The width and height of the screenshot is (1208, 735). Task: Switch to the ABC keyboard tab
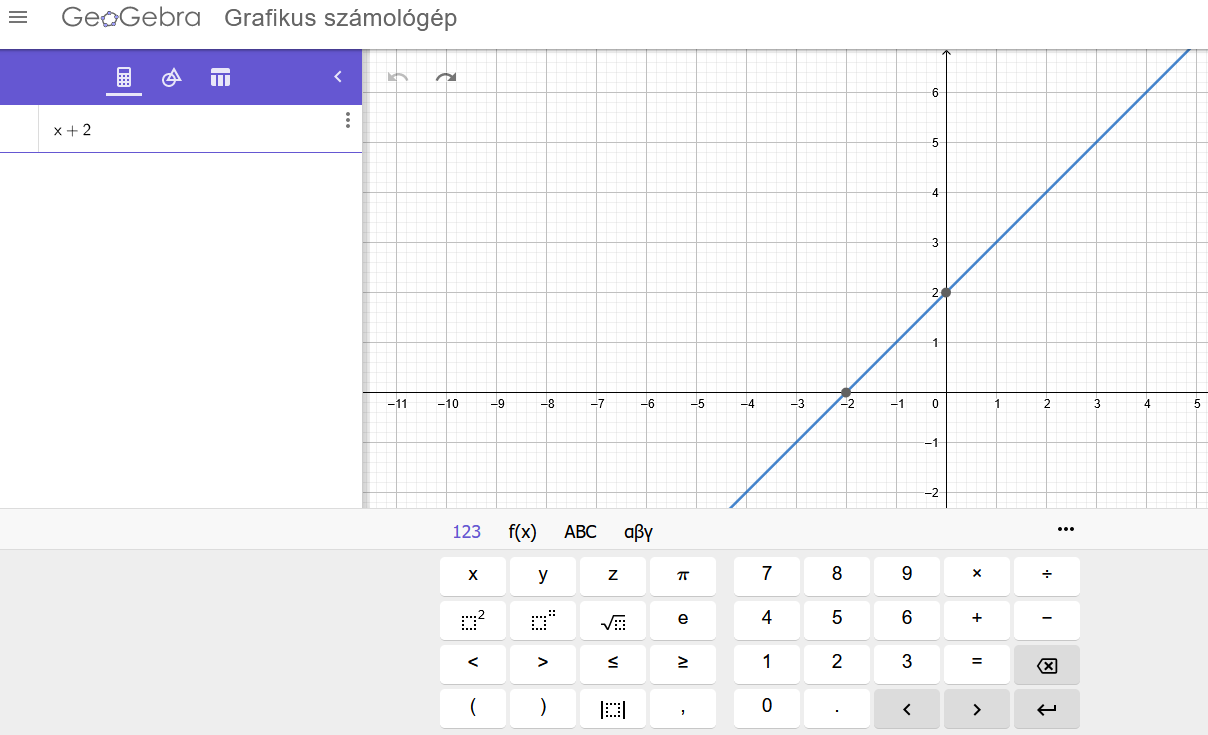click(580, 532)
